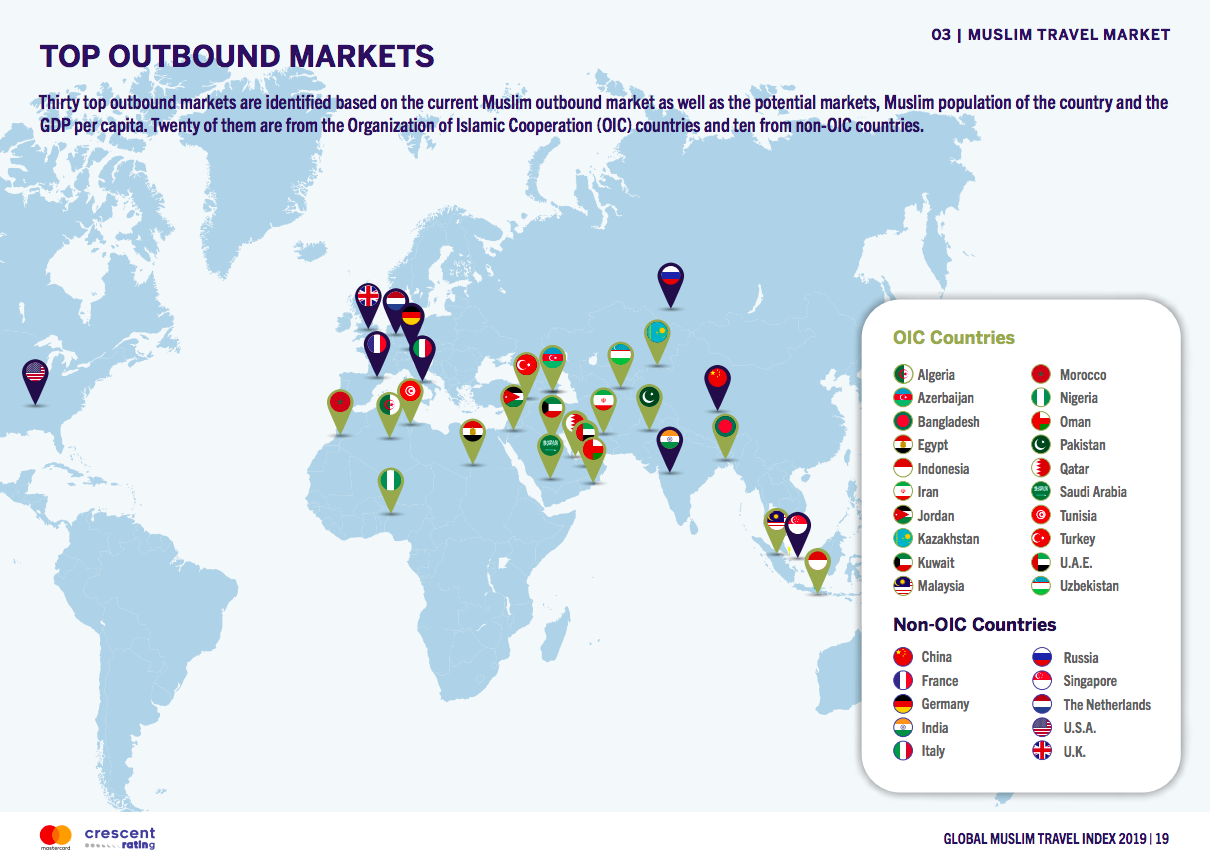Select the Kazakhstan flag icon in the legend
The height and width of the screenshot is (859, 1210).
(x=903, y=539)
